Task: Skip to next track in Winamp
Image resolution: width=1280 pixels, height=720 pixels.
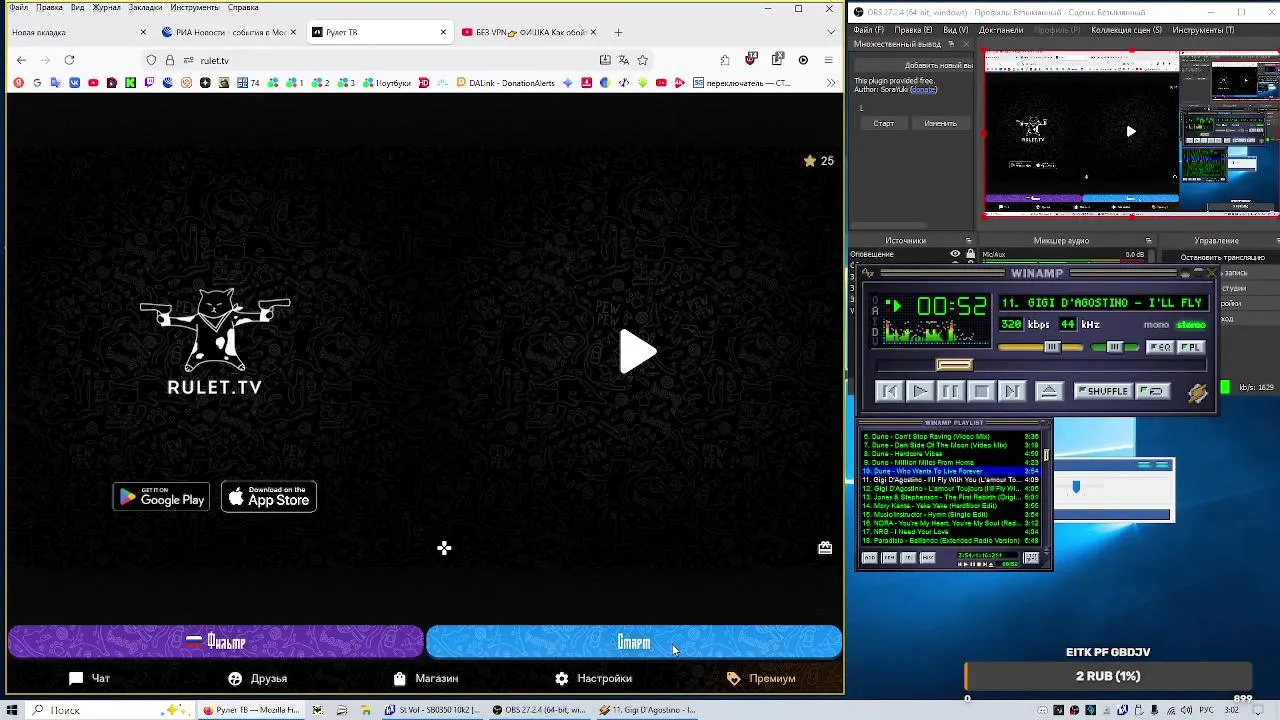Action: pos(1012,391)
